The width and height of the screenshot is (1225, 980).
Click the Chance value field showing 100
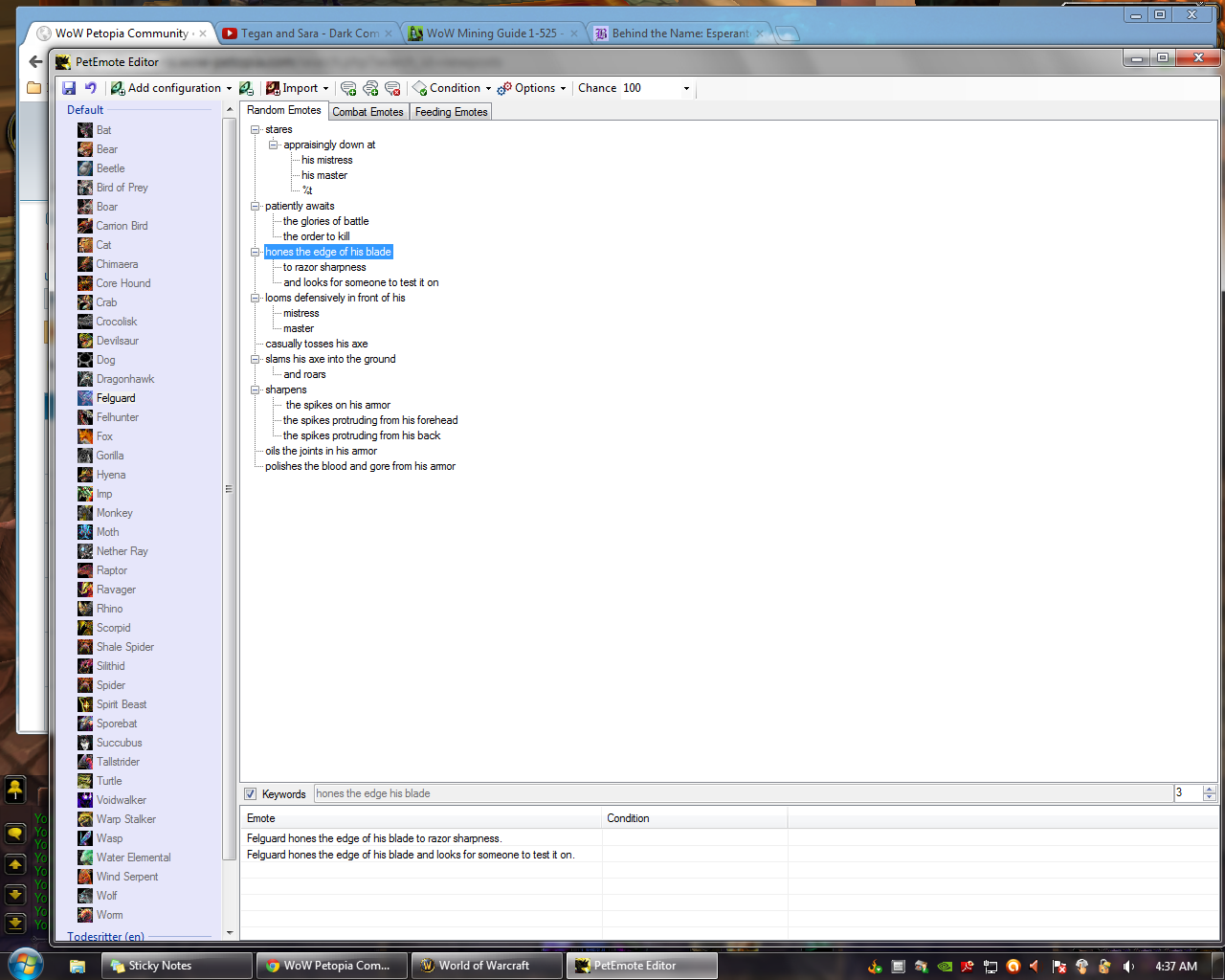(x=650, y=88)
